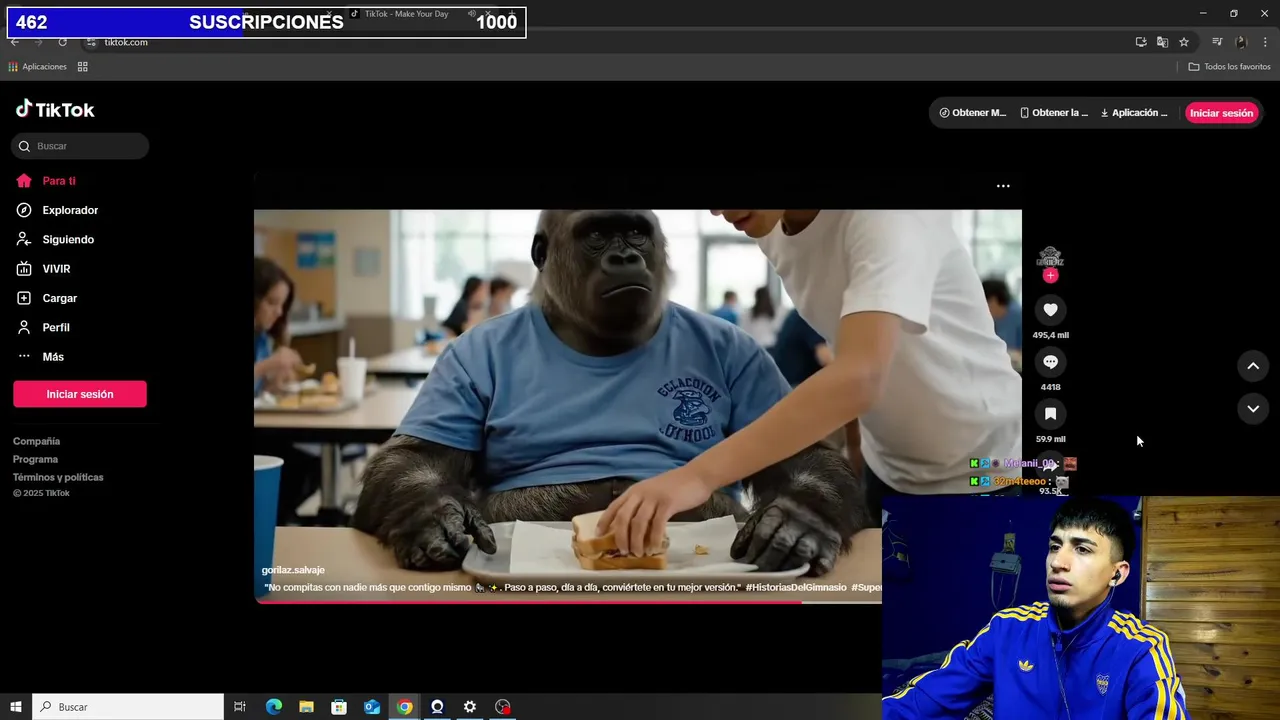Open the Chrome profile avatar
1280x720 pixels.
[1241, 42]
